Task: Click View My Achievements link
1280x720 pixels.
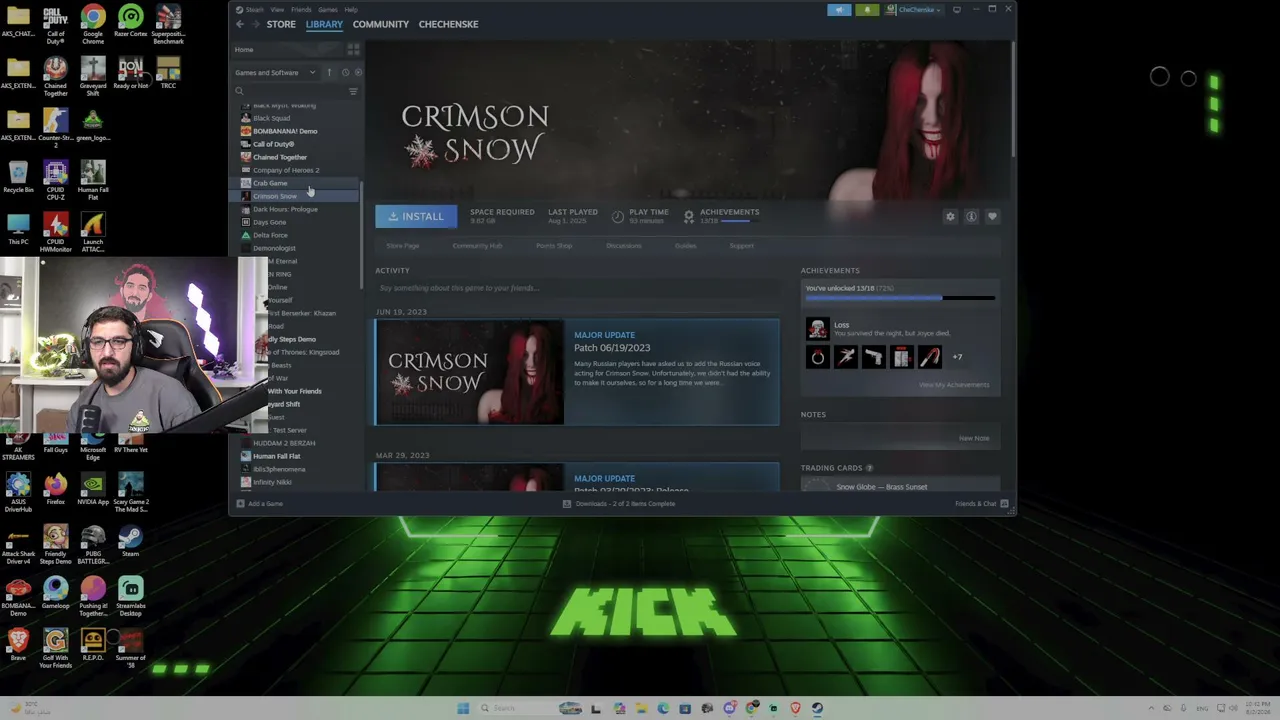Action: coord(954,385)
